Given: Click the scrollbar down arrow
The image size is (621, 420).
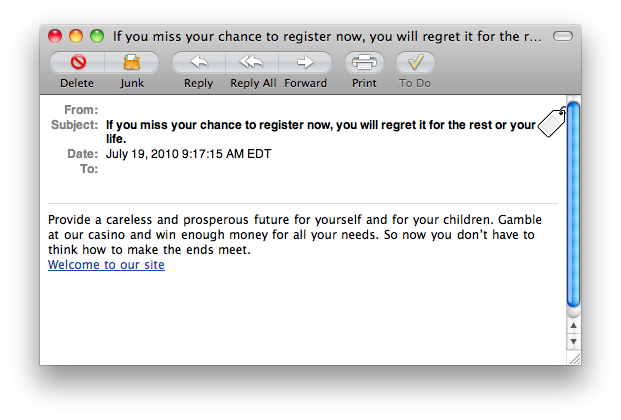Looking at the screenshot, I should click(x=573, y=341).
